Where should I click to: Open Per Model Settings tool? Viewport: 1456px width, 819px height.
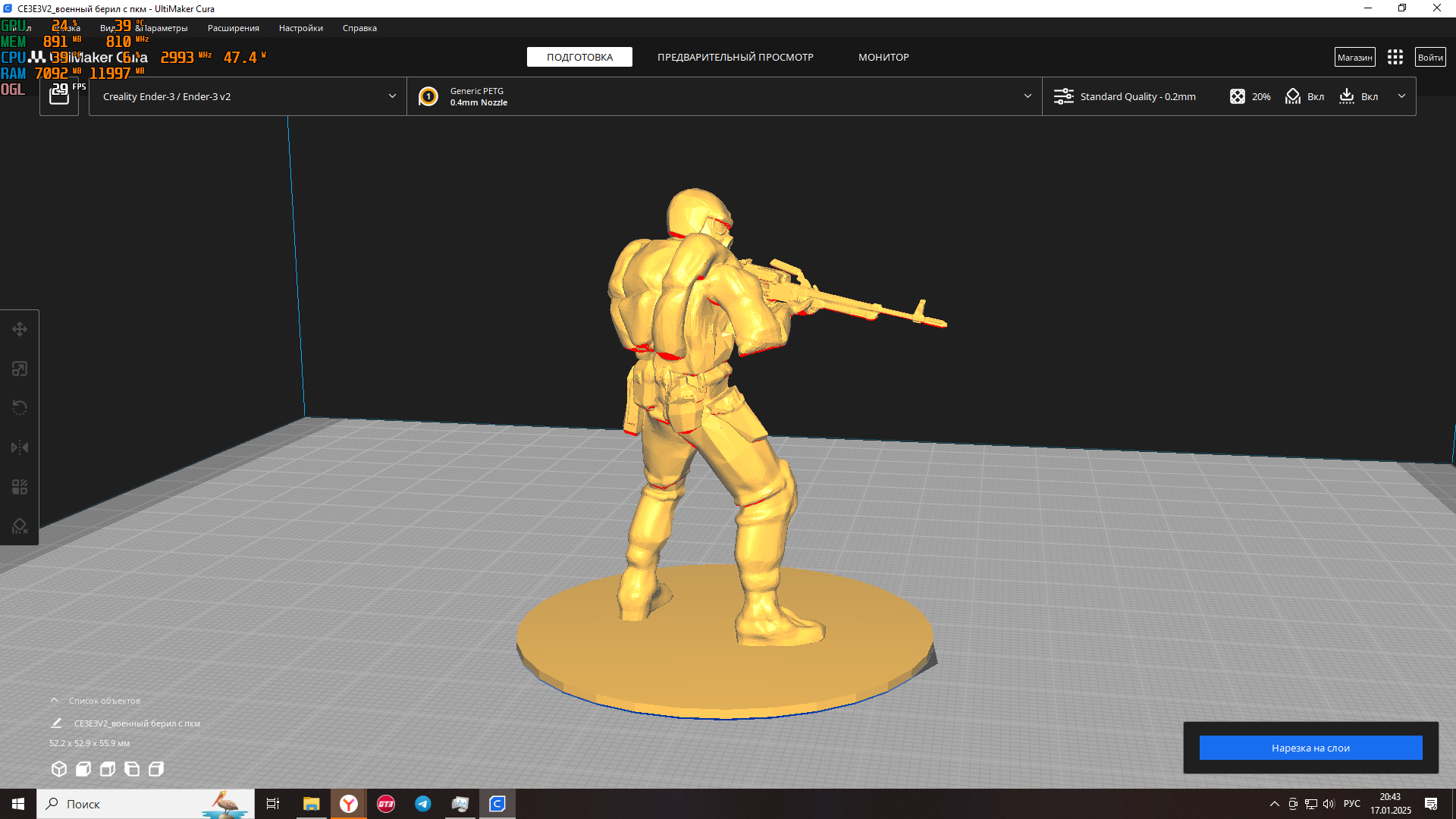(20, 487)
